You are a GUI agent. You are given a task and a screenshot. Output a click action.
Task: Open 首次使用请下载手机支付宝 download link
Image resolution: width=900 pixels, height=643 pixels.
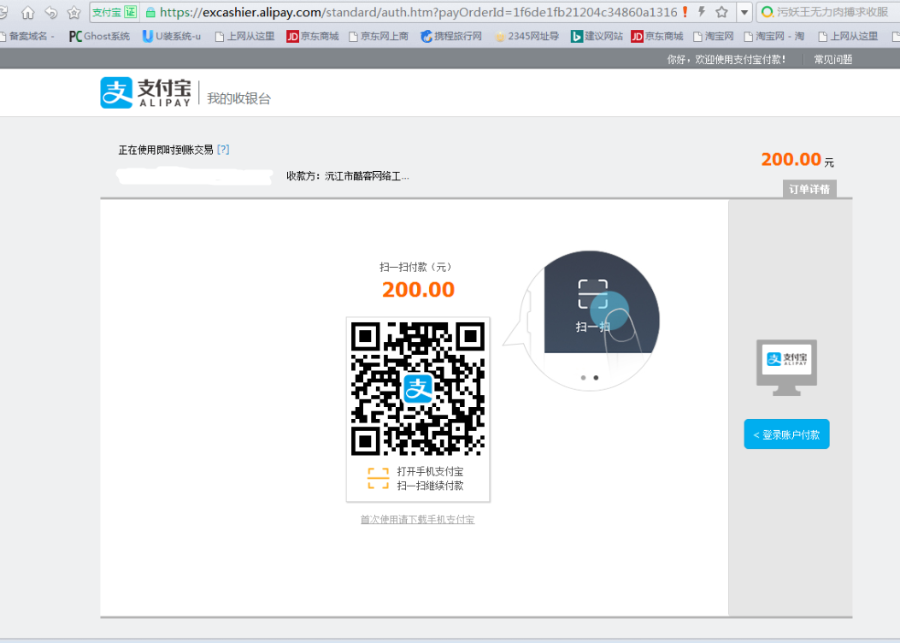pyautogui.click(x=417, y=519)
